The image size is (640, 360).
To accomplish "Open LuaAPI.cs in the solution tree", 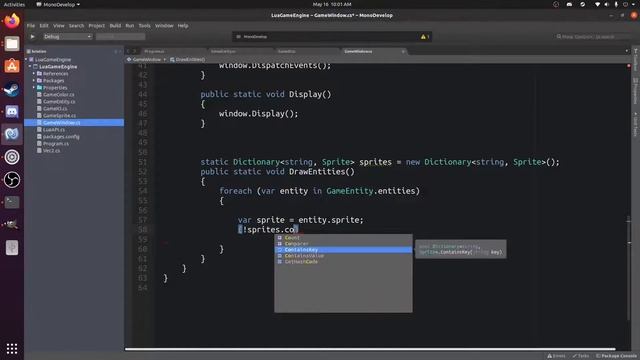I will [54, 129].
